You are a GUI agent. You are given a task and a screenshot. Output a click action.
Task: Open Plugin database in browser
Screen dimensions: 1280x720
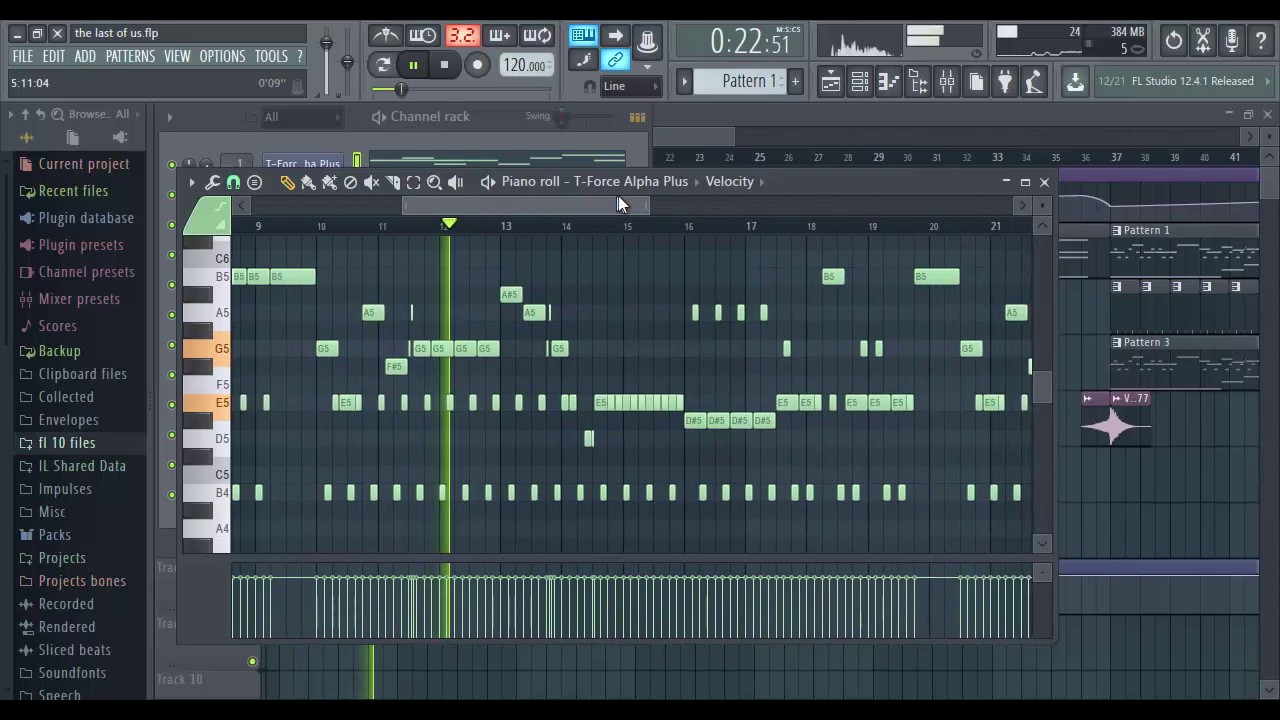coord(86,218)
